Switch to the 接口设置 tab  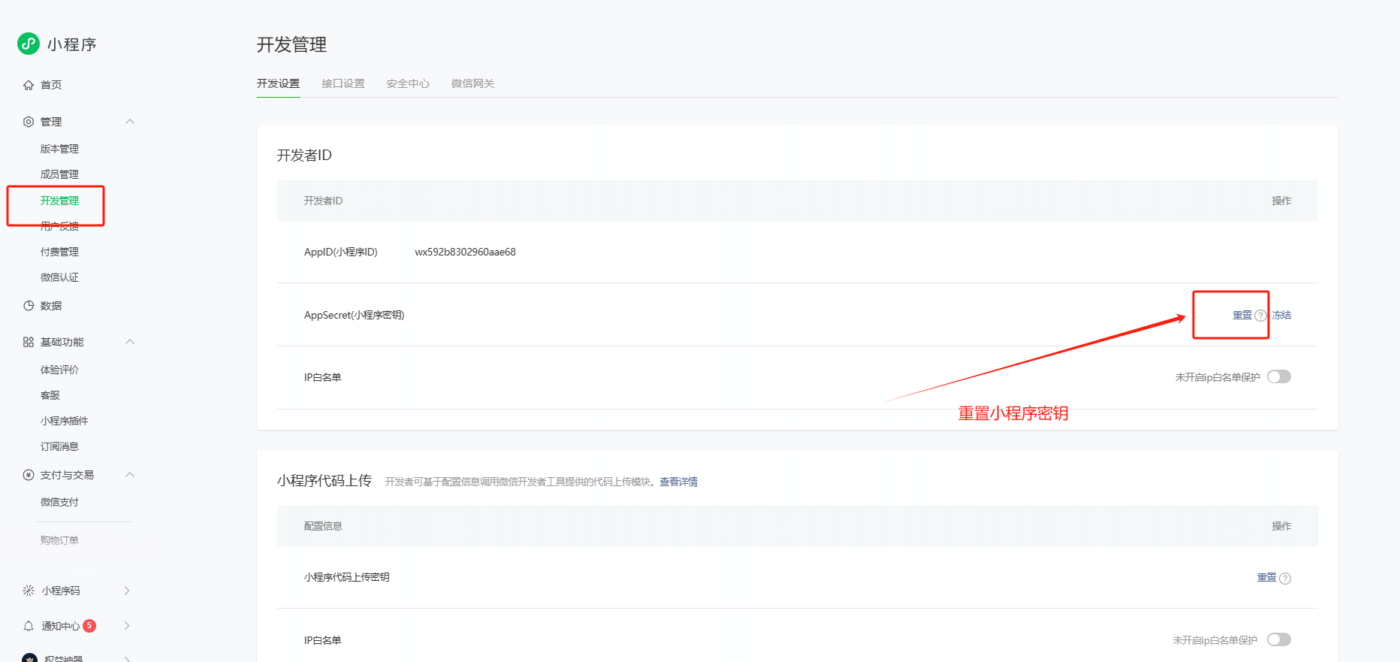[x=343, y=84]
